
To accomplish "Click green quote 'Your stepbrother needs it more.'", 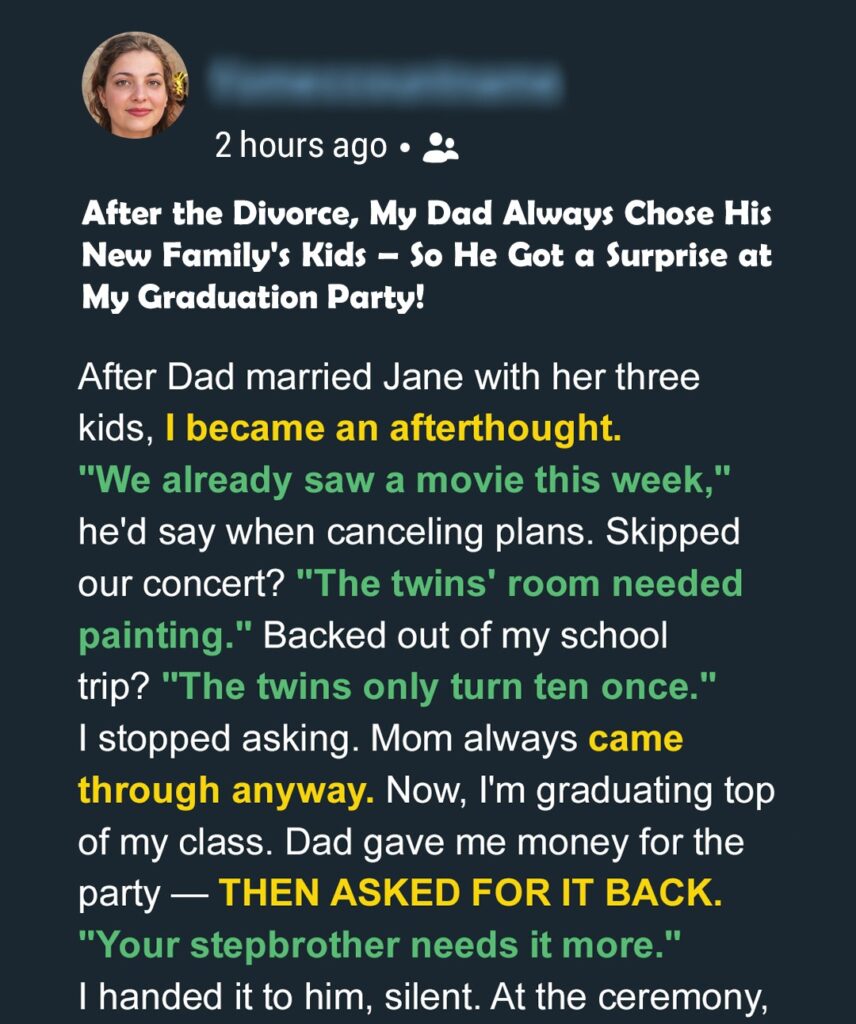I will point(379,944).
